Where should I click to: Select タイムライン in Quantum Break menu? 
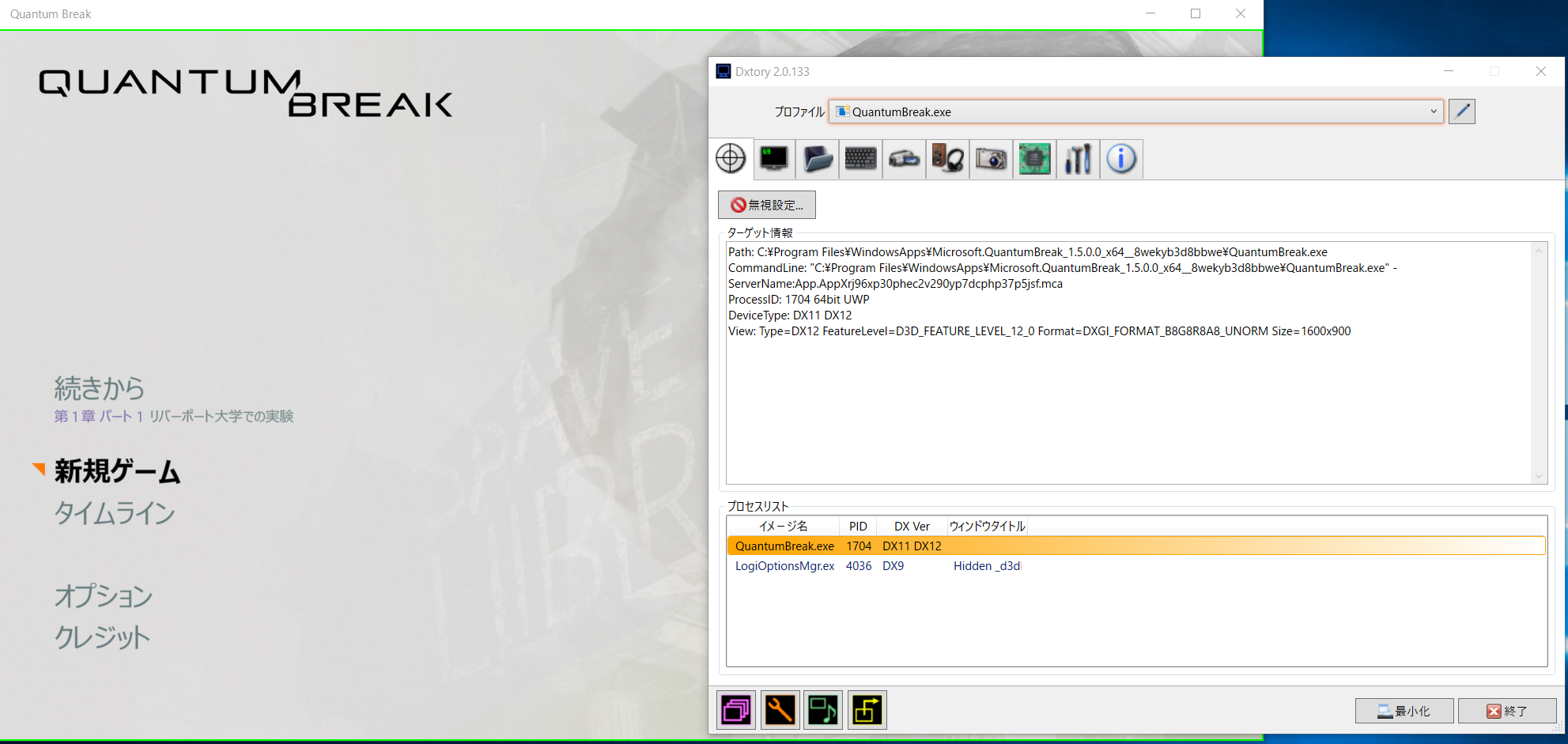(115, 513)
